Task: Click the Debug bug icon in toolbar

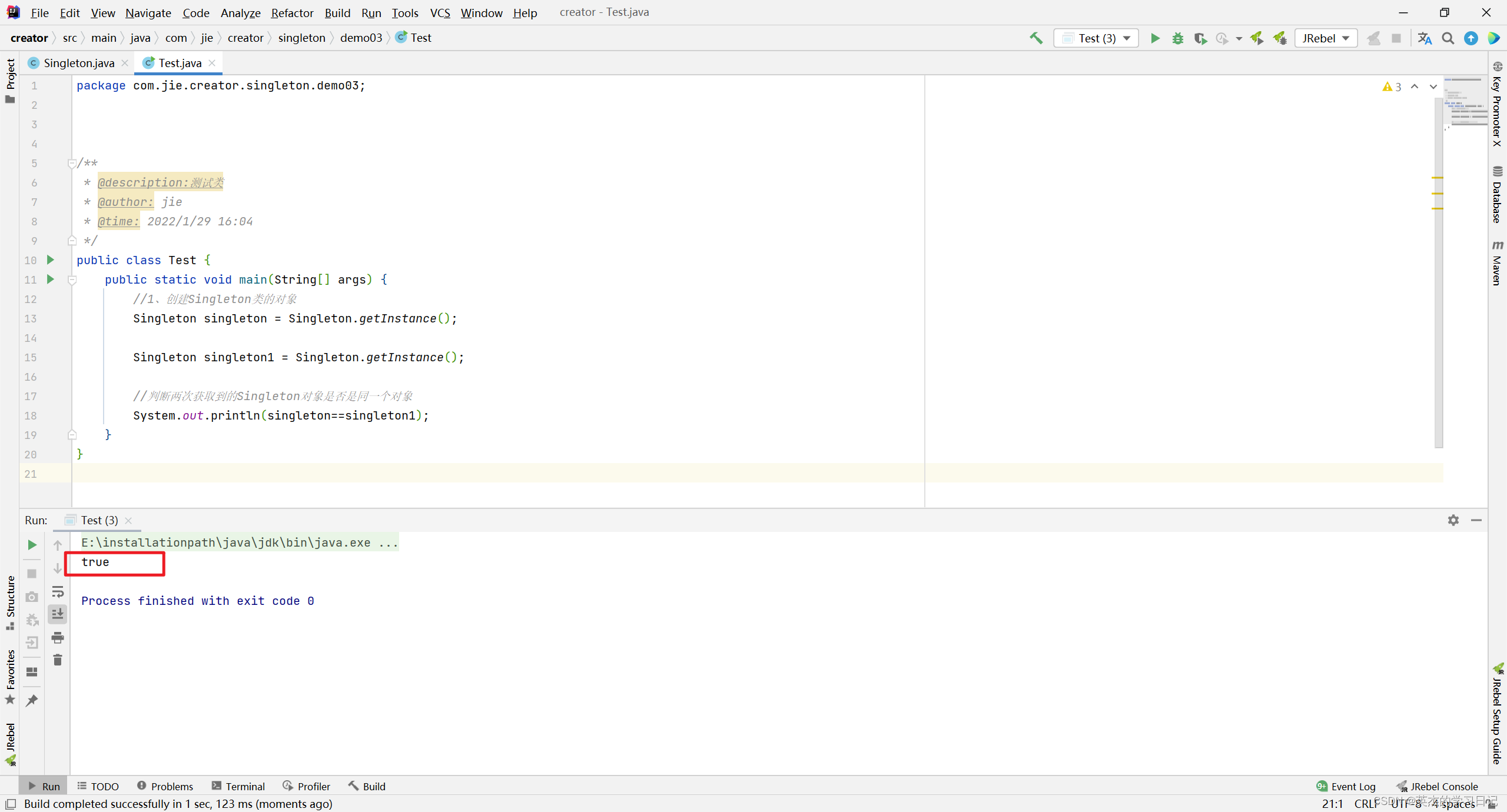Action: tap(1177, 38)
